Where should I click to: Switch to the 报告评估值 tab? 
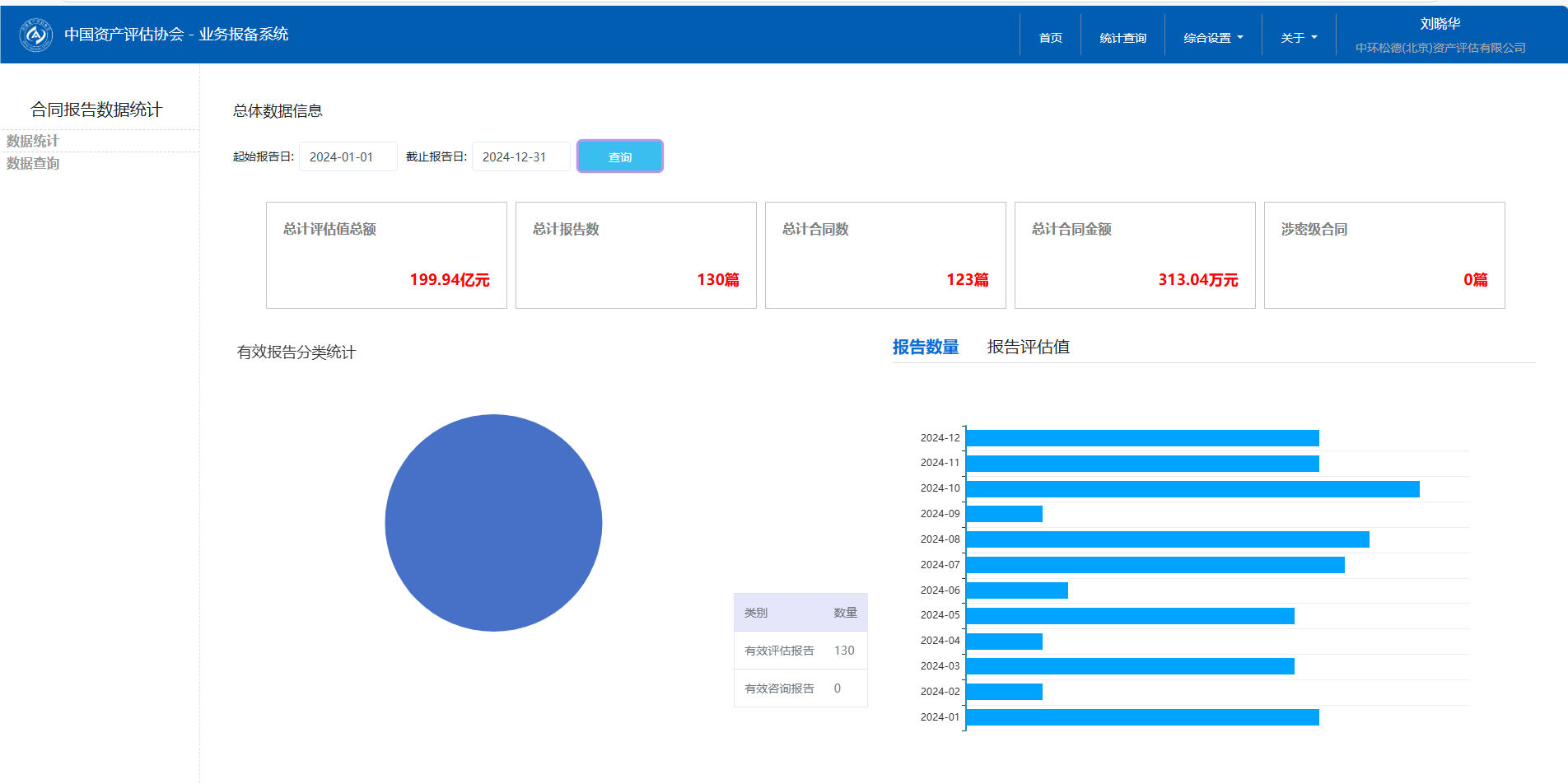point(1028,347)
